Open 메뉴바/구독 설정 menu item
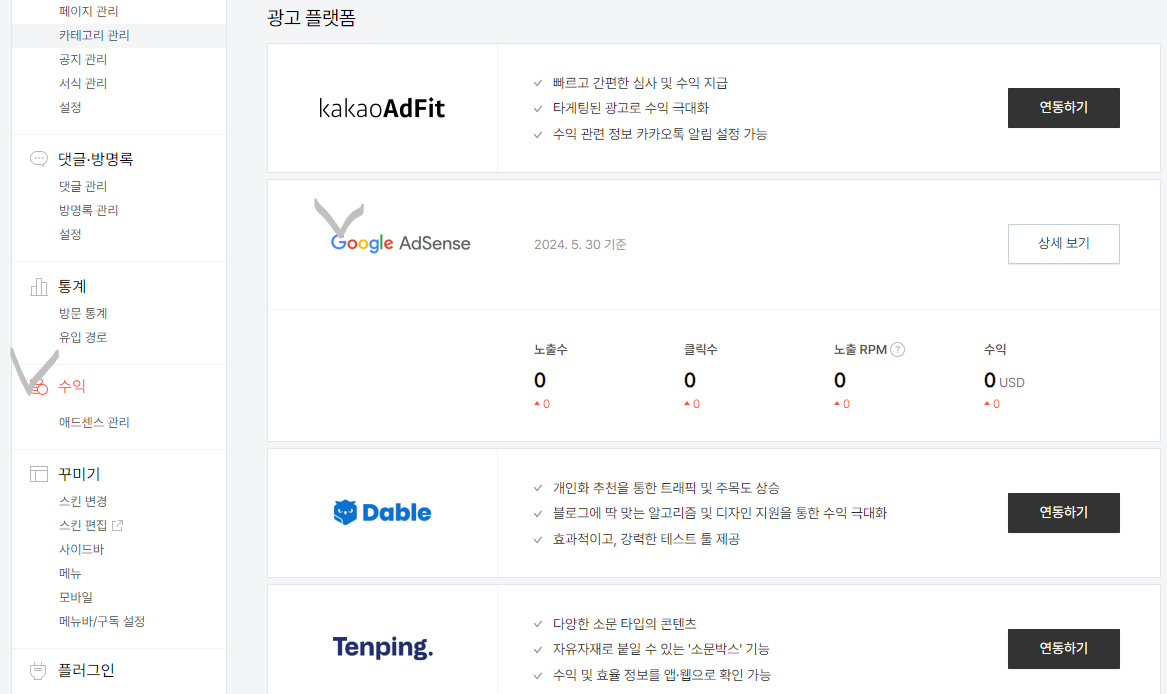 [102, 621]
